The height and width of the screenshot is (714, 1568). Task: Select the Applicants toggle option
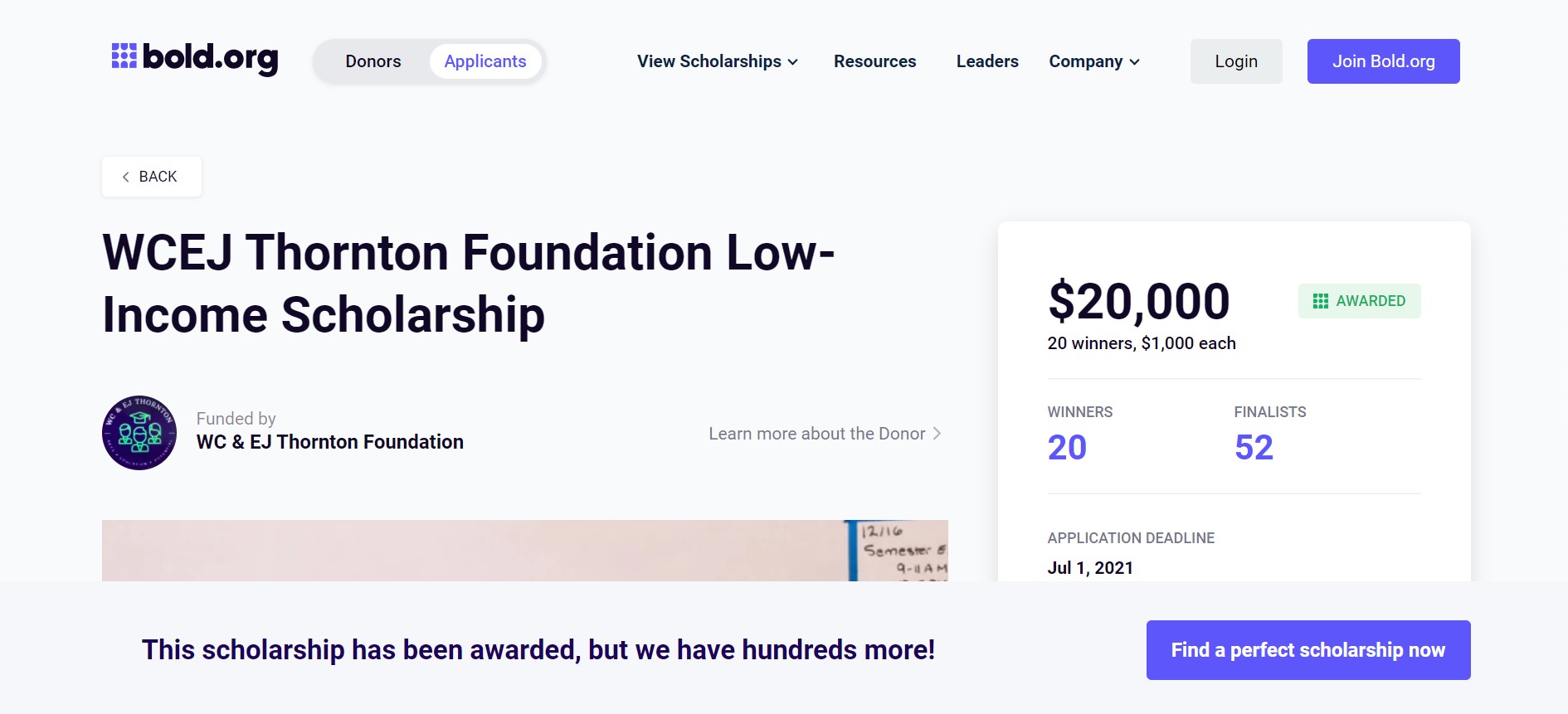coord(485,61)
